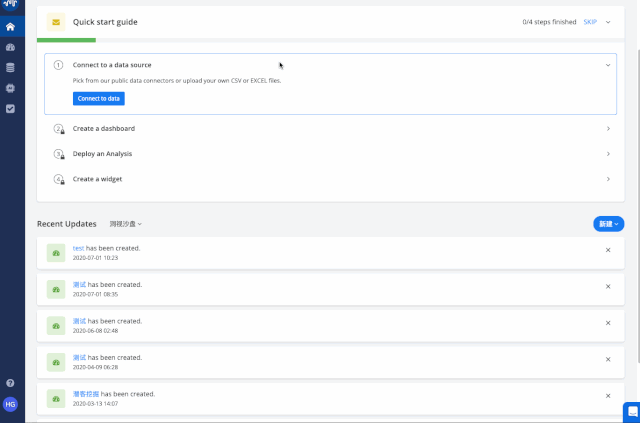Open the Home page from sidebar

(x=10, y=27)
